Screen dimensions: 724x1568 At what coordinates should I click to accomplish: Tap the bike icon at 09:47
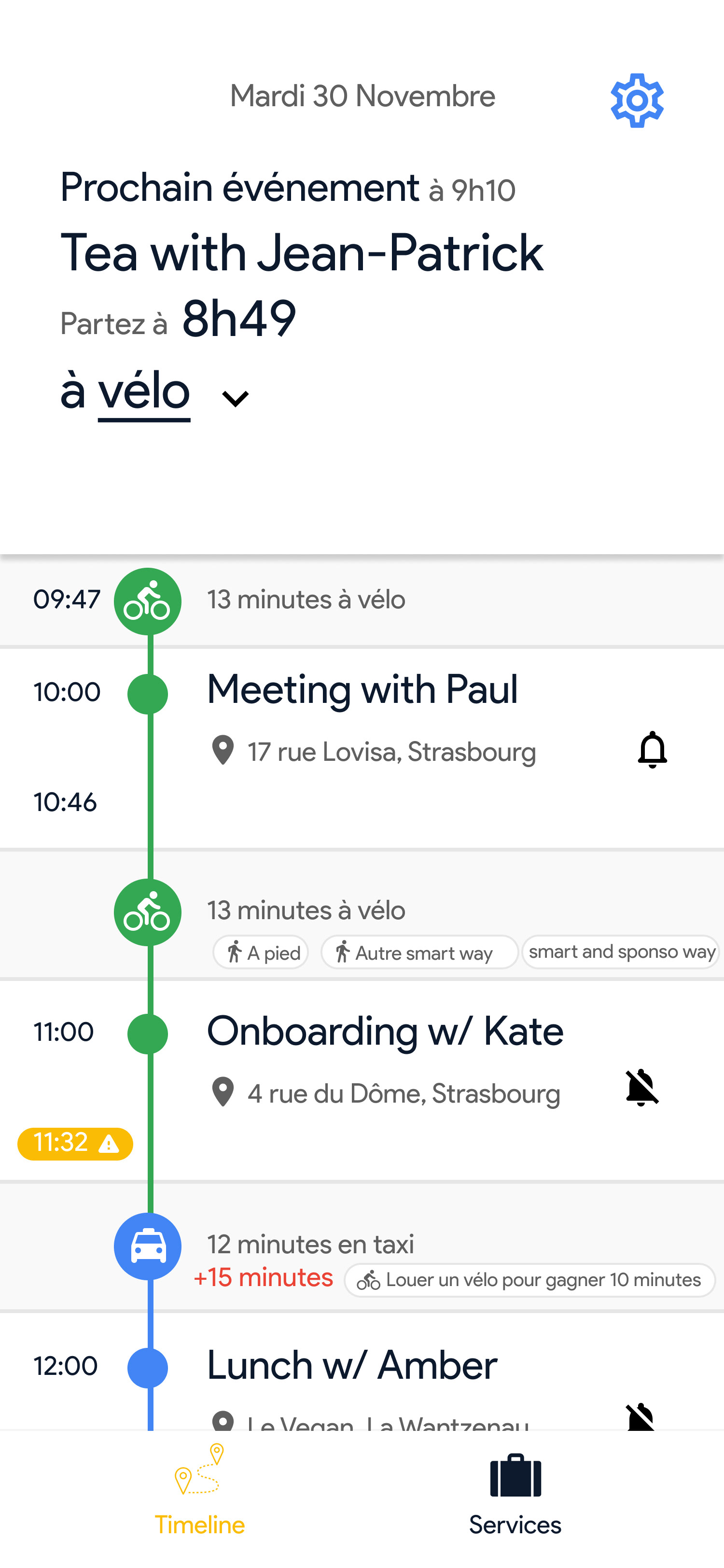pyautogui.click(x=147, y=602)
